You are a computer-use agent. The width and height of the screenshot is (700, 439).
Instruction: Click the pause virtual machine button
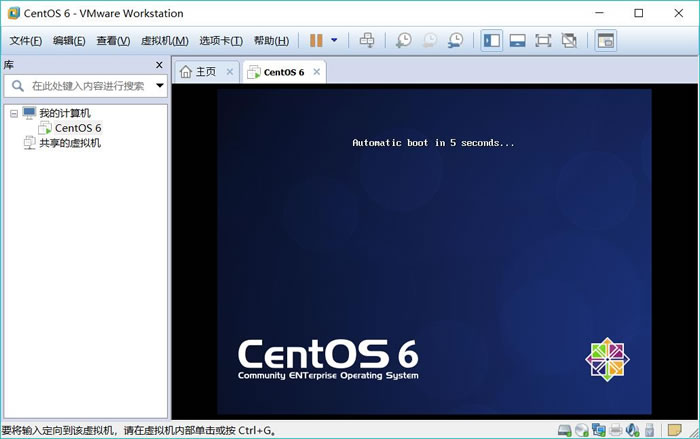tap(316, 41)
